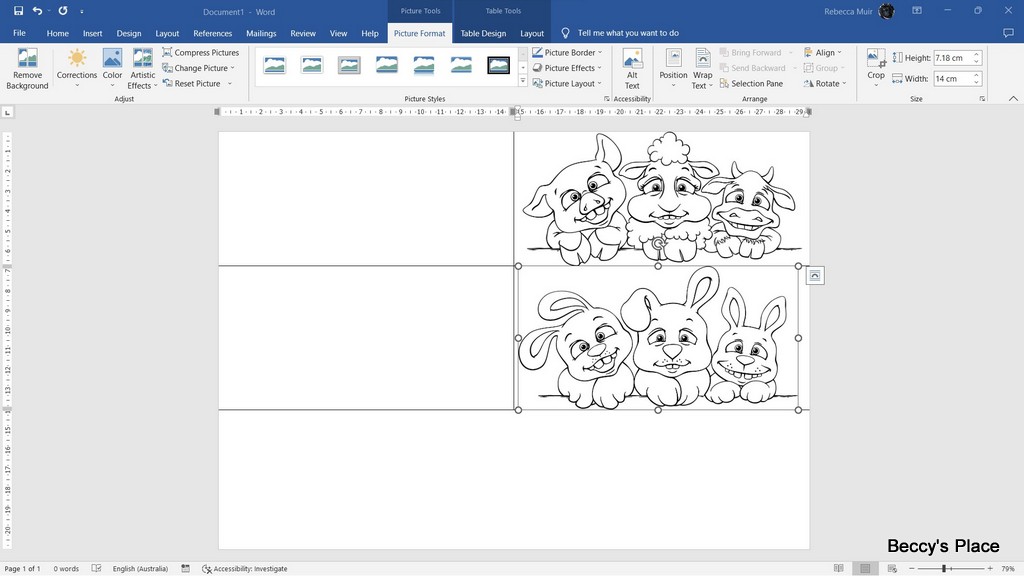
Task: Open the Selection Pane
Action: (x=751, y=84)
